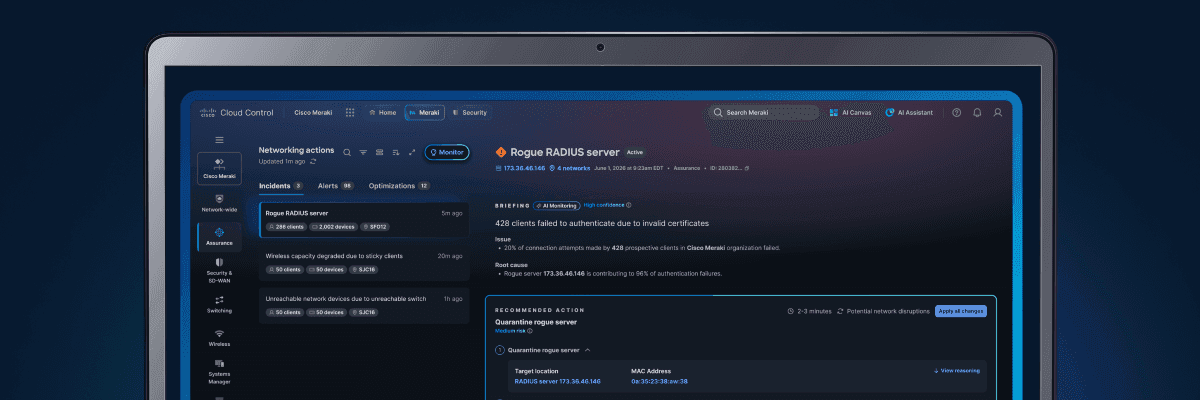Open AI Assistant
Viewport: 1200px width, 400px height.
(909, 113)
